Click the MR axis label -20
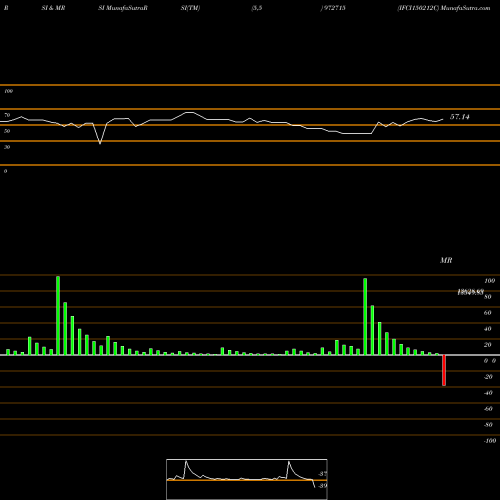This screenshot has height=500, width=500. point(488,377)
